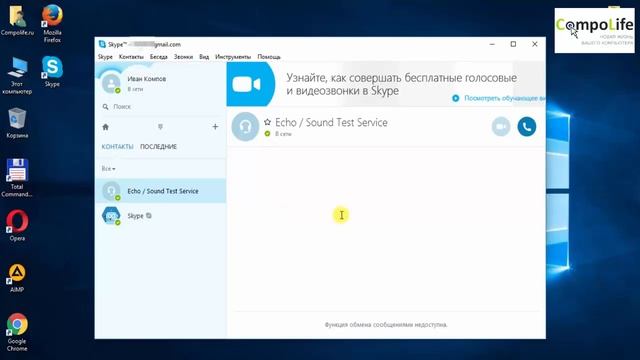Close the Skype window
Screen dimensions: 640x360
[535, 44]
